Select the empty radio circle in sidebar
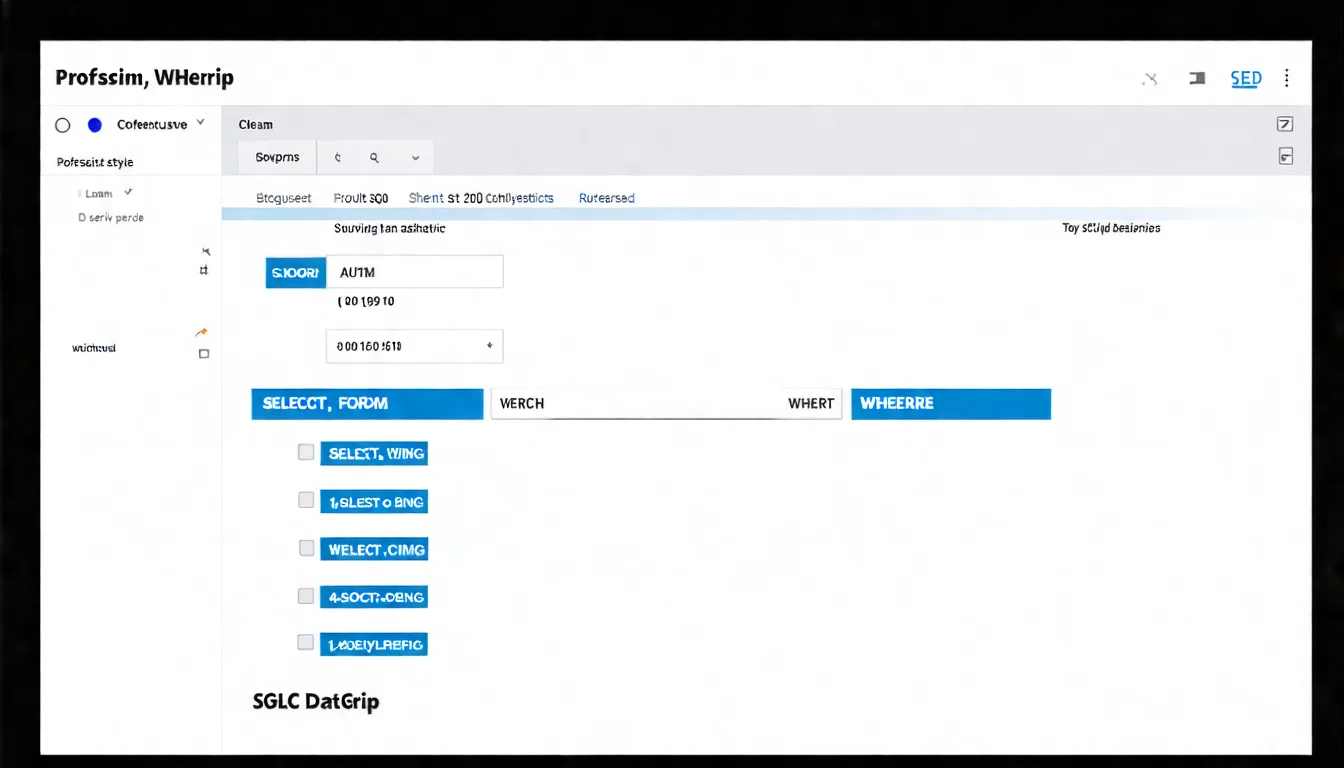Screen dimensions: 1344x768 tap(63, 125)
